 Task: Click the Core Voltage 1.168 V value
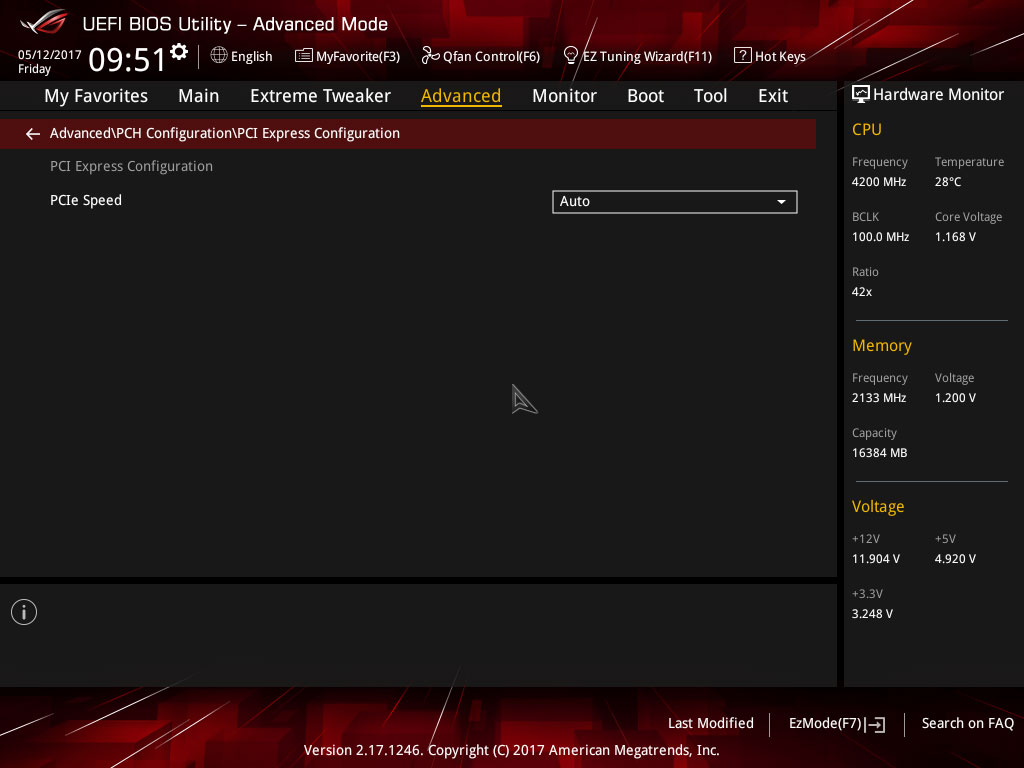(955, 237)
